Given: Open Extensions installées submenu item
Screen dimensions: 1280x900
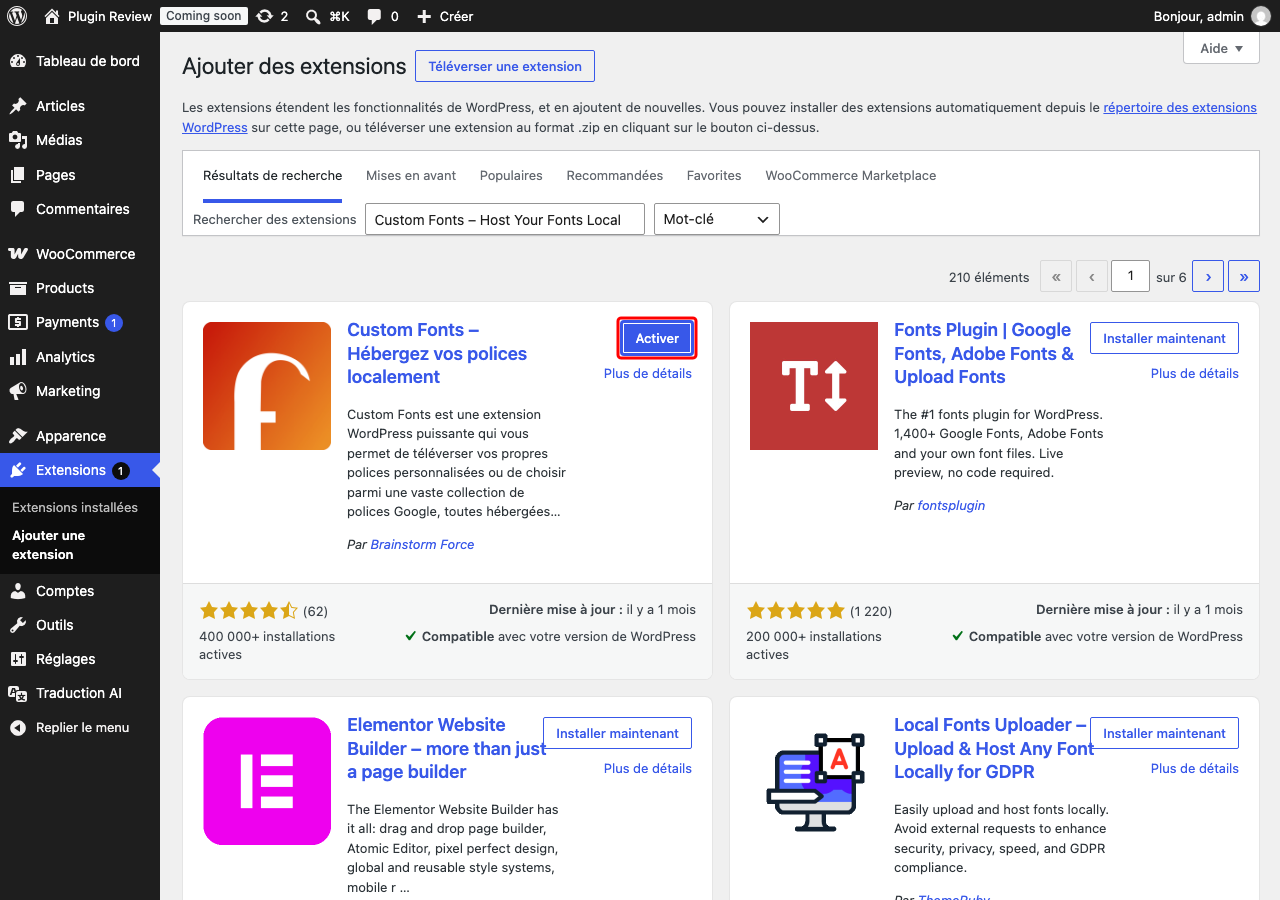Looking at the screenshot, I should tap(75, 507).
